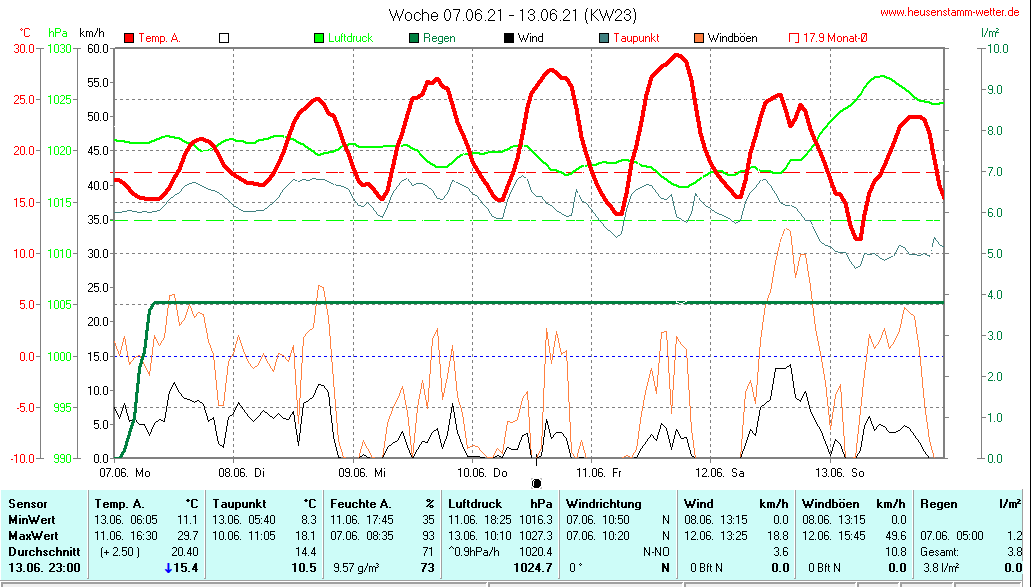The image size is (1034, 587).
Task: Click the 'Durchschnitt' row label
Action: pos(44,551)
